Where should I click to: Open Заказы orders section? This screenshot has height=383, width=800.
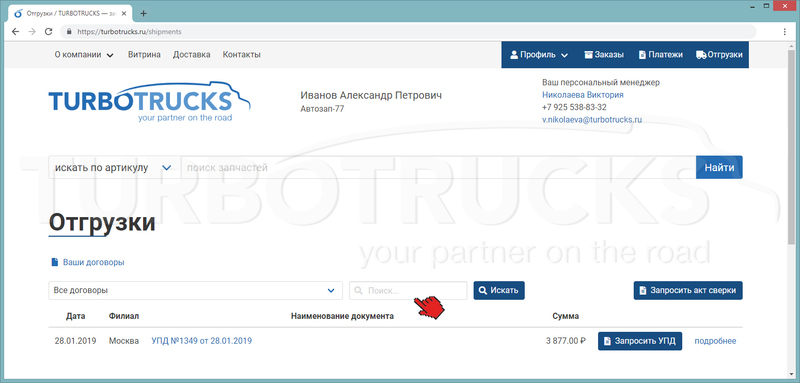coord(604,55)
